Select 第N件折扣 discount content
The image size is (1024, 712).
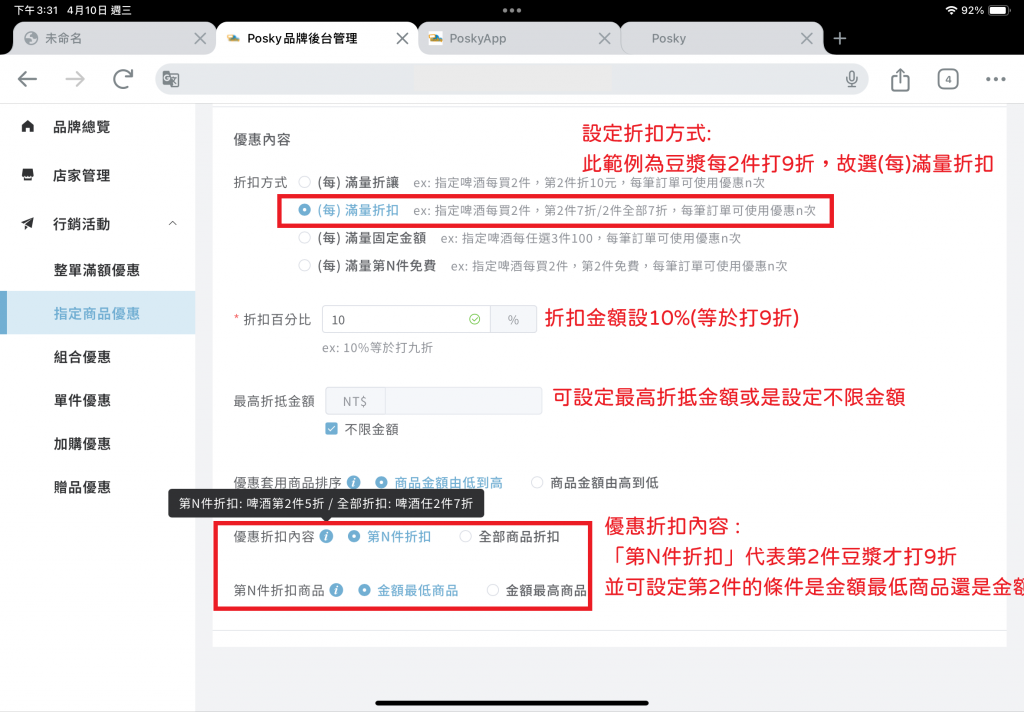coord(354,536)
